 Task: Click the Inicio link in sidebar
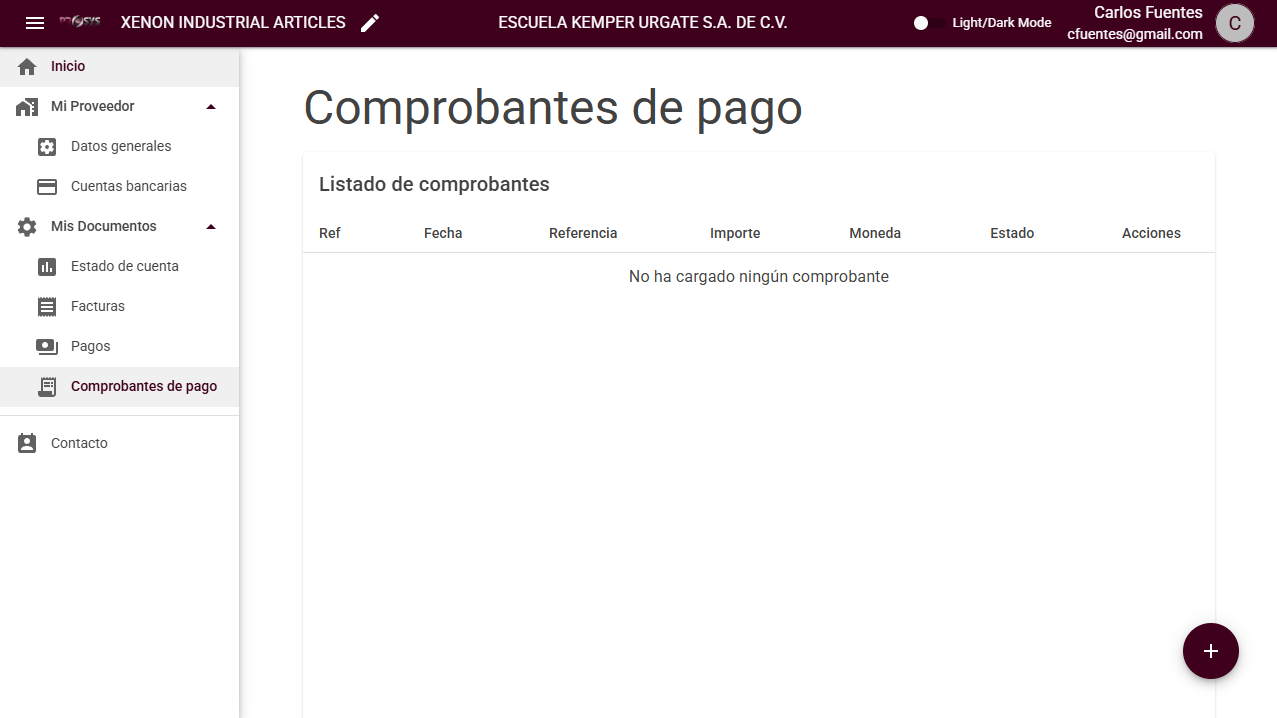point(68,66)
